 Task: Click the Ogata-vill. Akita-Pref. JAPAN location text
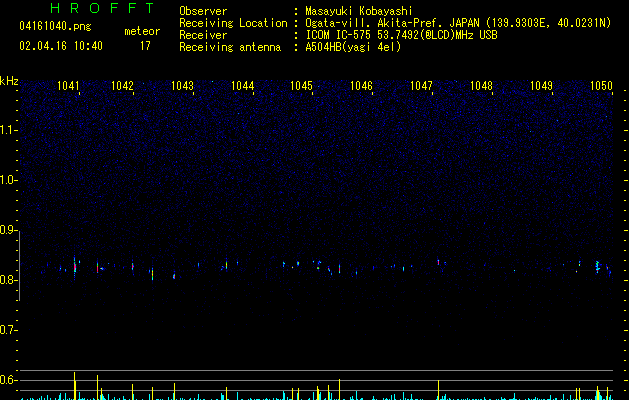(458, 23)
